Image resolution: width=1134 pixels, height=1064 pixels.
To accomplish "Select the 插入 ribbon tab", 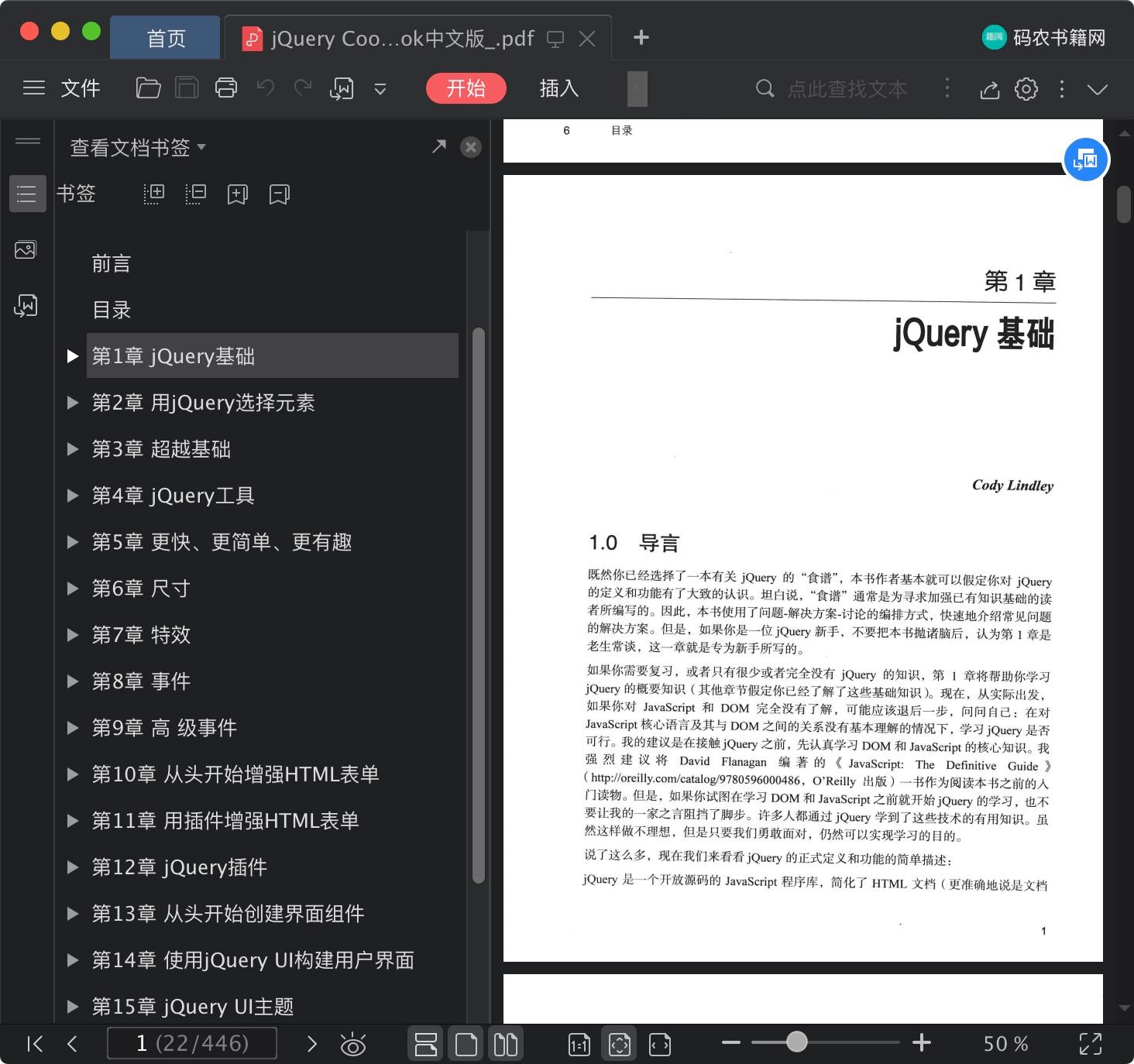I will pos(558,88).
